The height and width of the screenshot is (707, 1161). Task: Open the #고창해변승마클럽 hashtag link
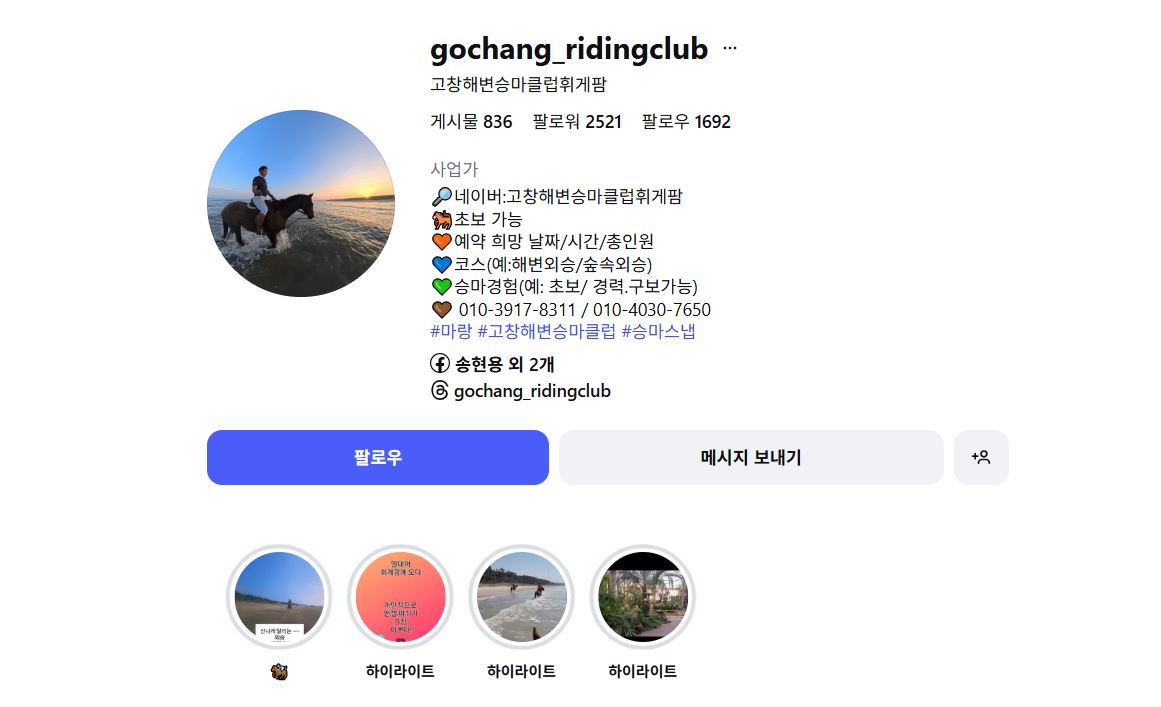(546, 331)
